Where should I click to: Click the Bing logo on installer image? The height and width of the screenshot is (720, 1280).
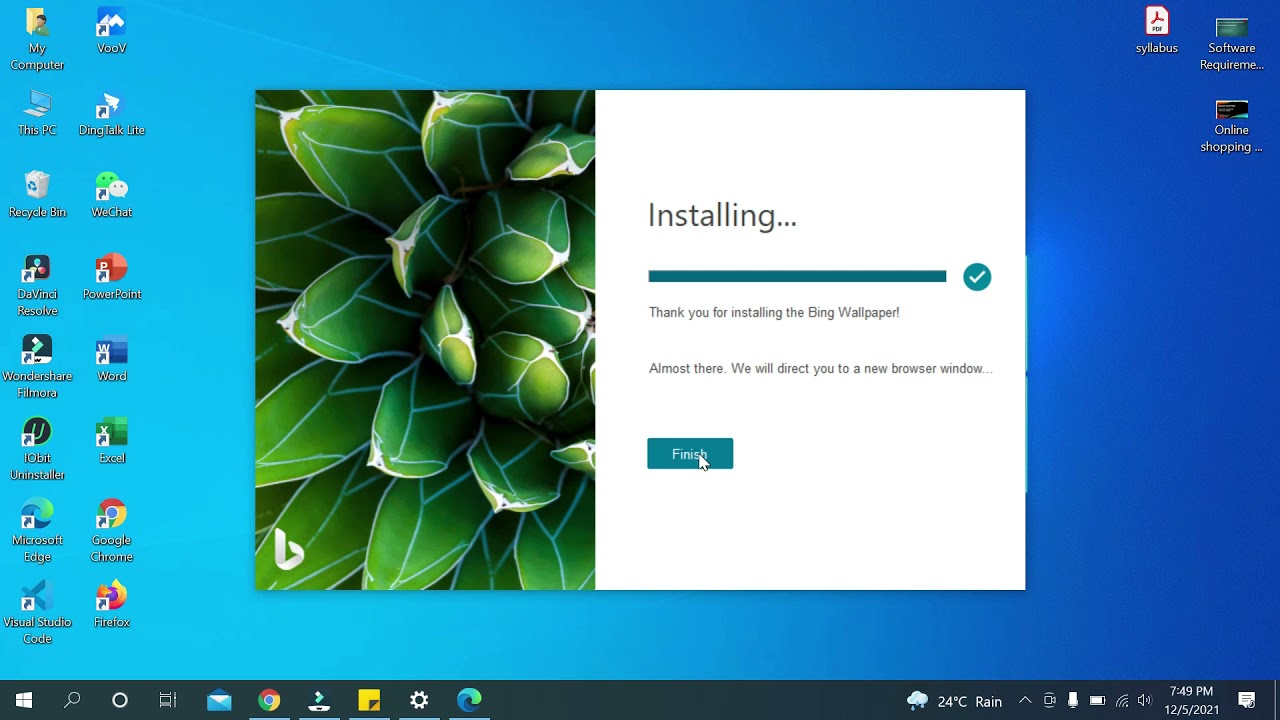(288, 549)
